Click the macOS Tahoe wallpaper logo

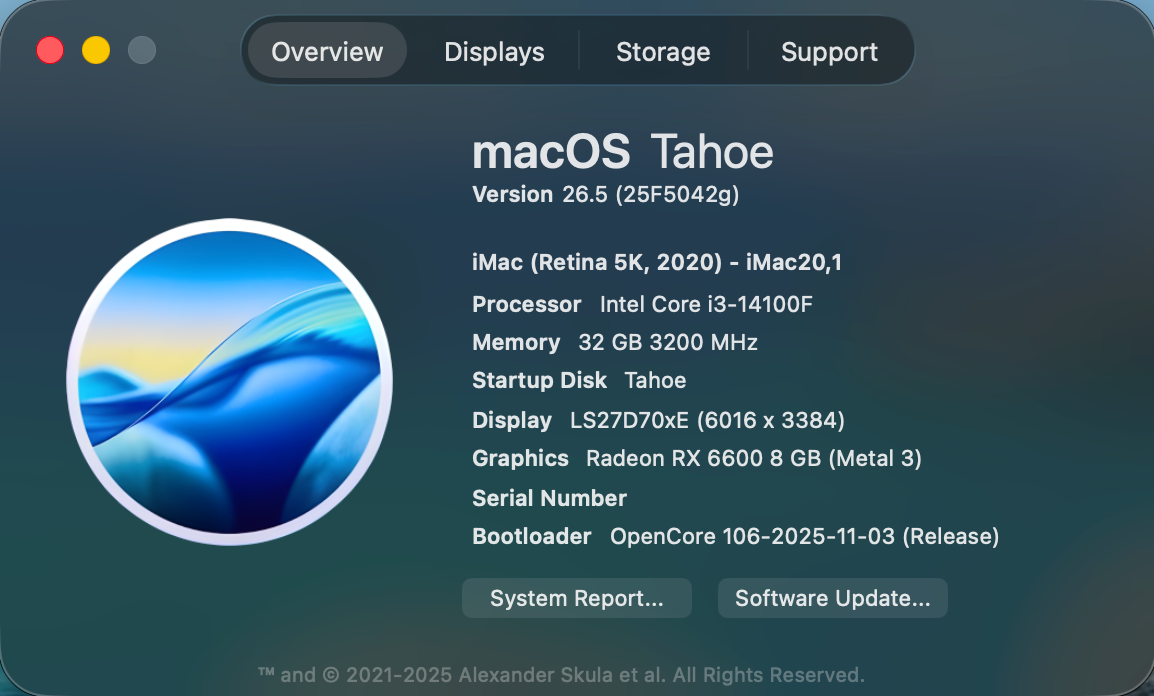[x=229, y=382]
